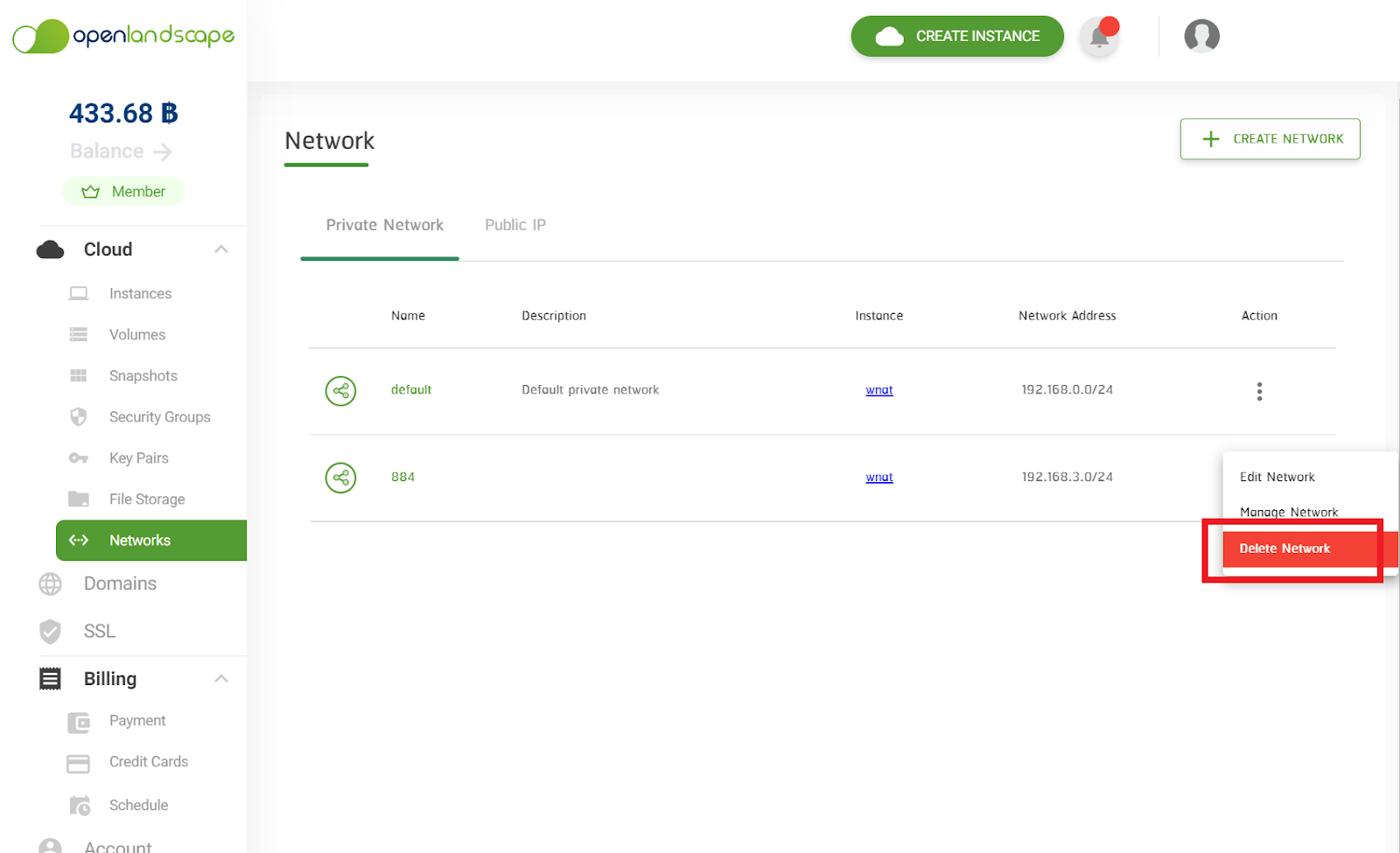Screen dimensions: 1400x853
Task: Open the user profile avatar
Action: tap(1201, 36)
